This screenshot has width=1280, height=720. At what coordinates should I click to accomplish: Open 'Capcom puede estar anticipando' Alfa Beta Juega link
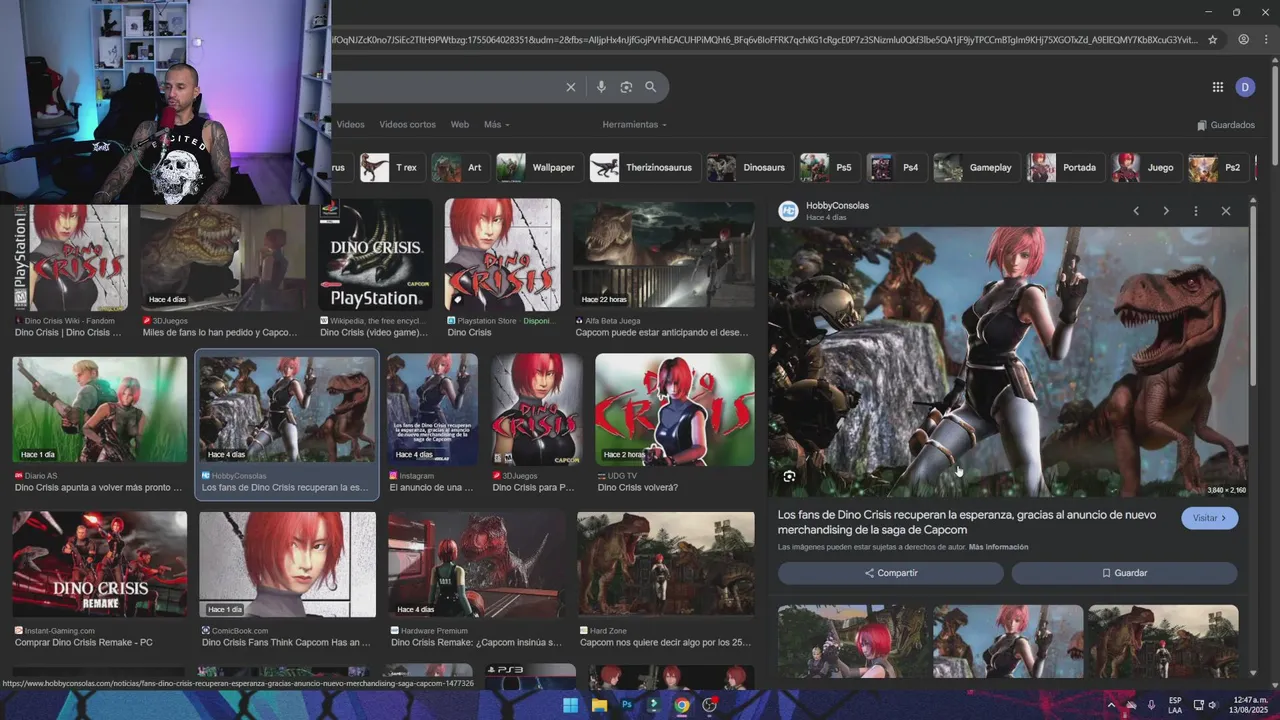point(662,333)
